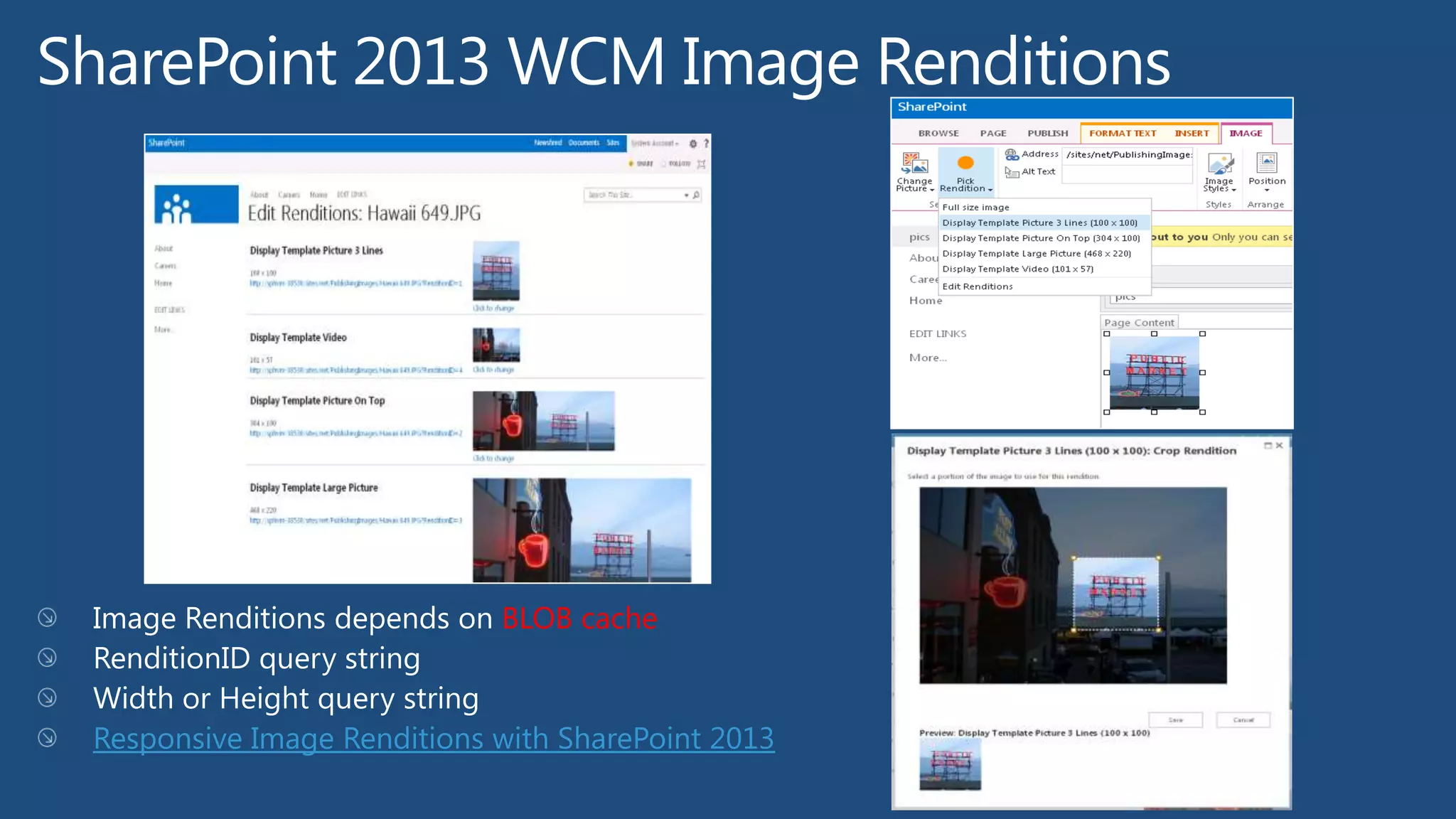Switch to the FORMAT TEXT ribbon tab
1456x819 pixels.
(1122, 134)
